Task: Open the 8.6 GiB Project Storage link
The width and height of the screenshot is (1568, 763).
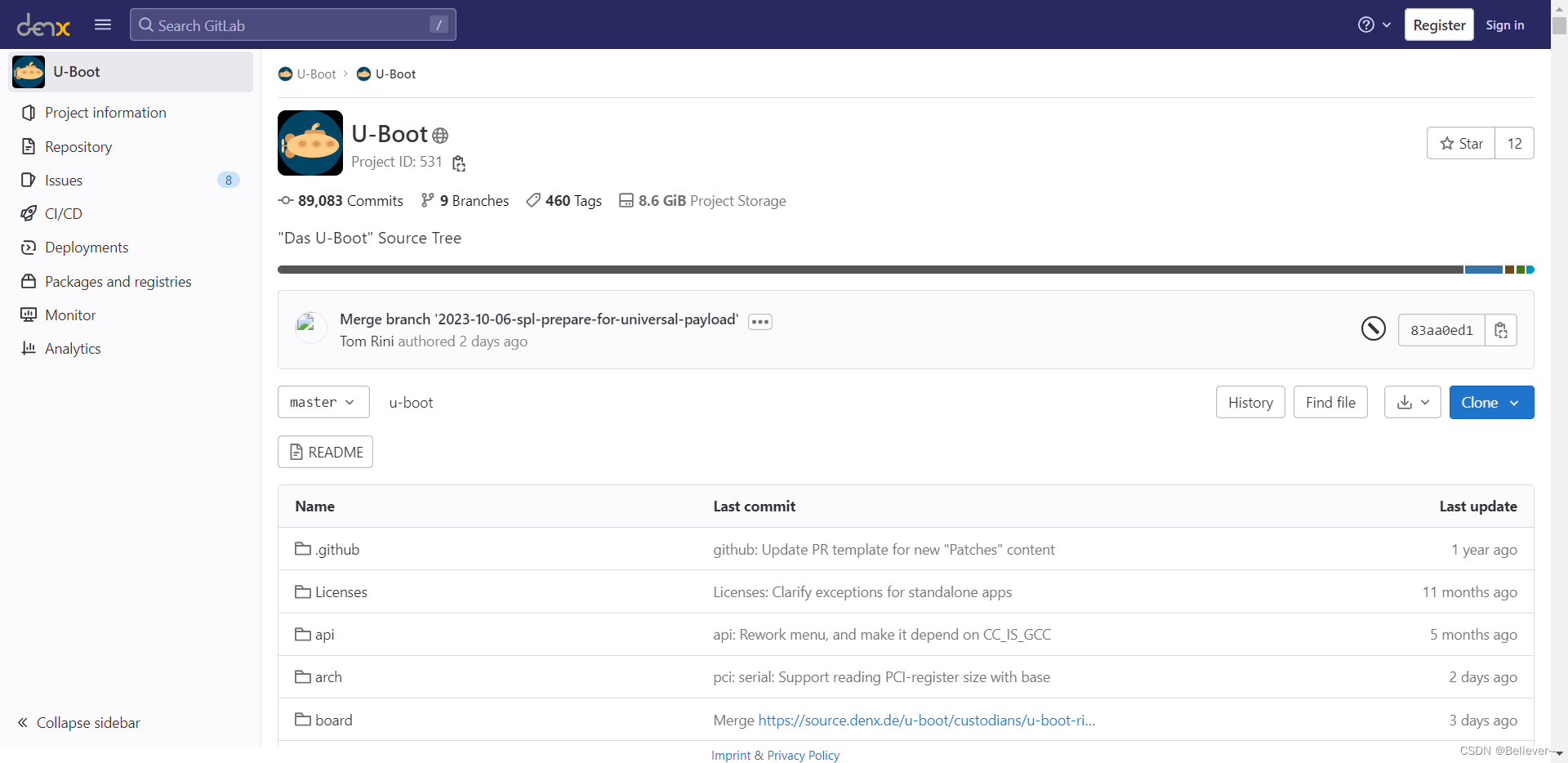Action: (x=702, y=201)
